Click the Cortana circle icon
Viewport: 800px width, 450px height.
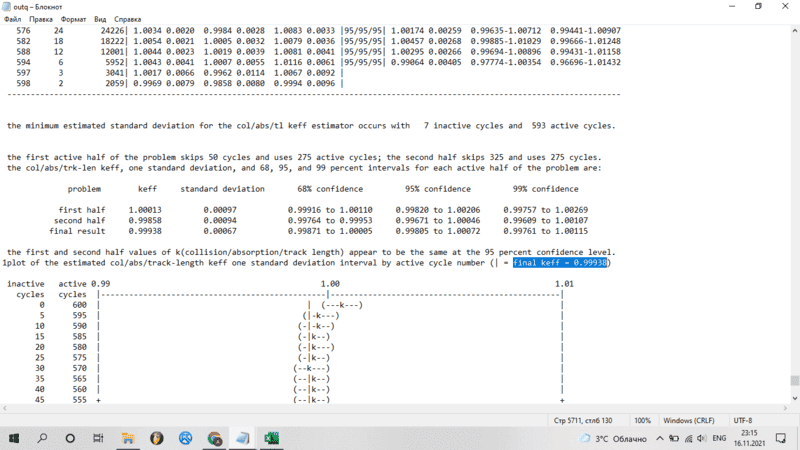(x=70, y=438)
